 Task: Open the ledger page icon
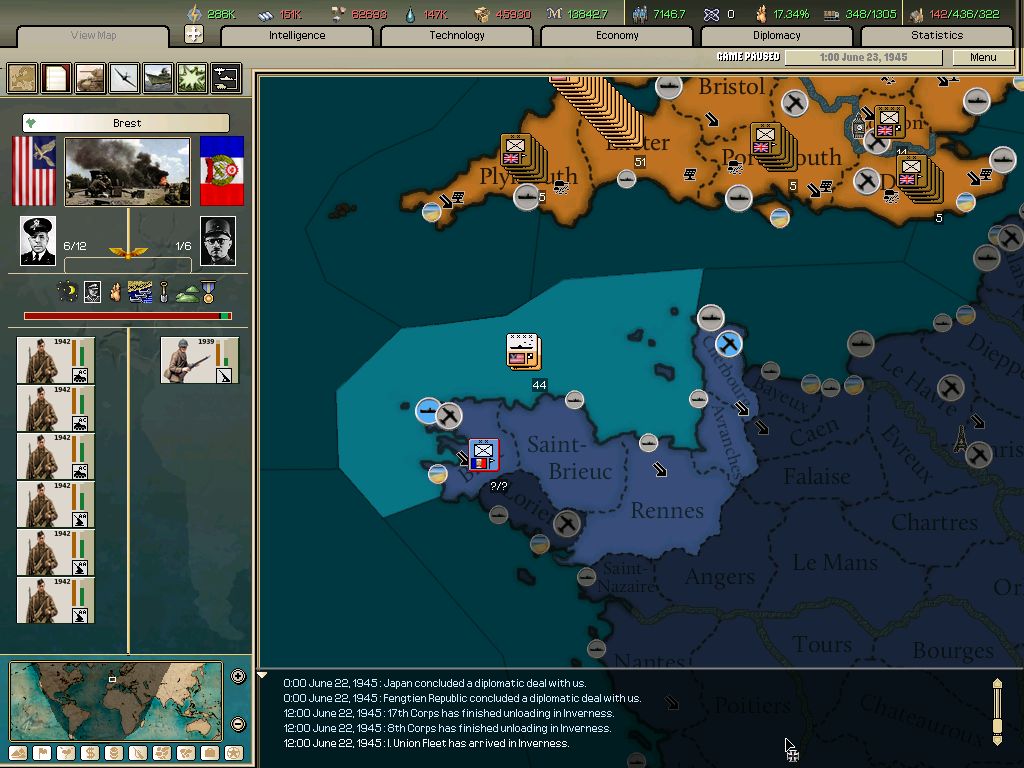[55, 78]
